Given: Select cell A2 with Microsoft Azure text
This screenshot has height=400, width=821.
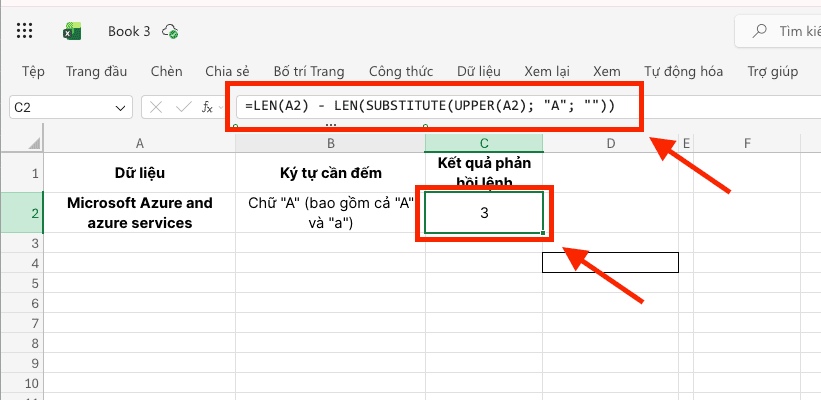Looking at the screenshot, I should click(x=139, y=213).
